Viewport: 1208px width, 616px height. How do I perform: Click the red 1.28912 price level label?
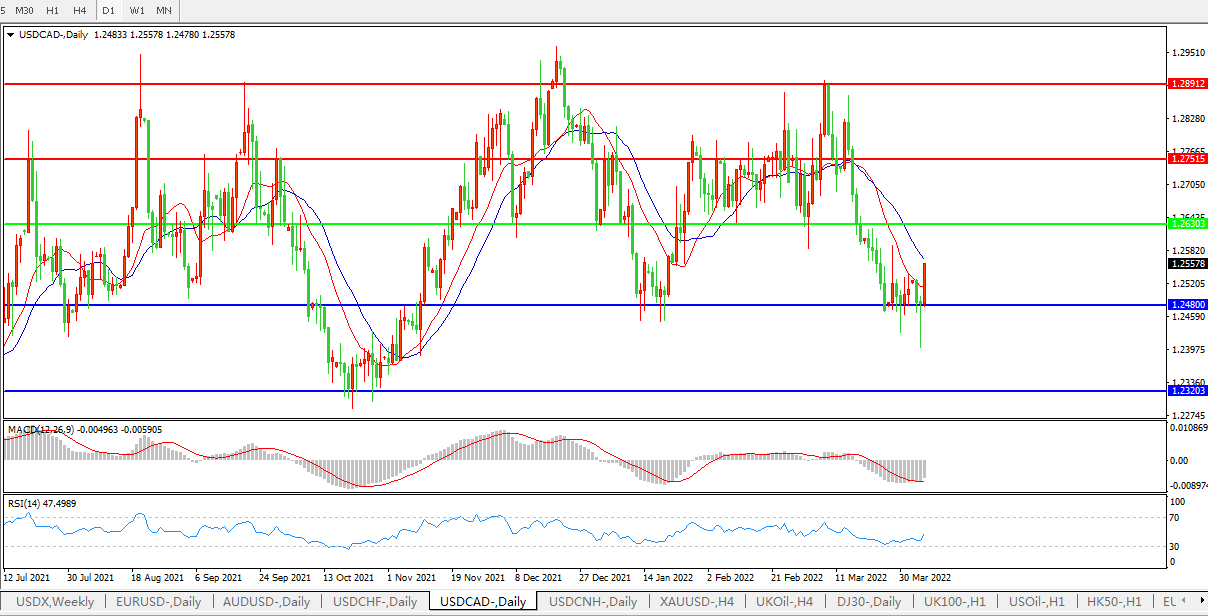click(x=1188, y=85)
